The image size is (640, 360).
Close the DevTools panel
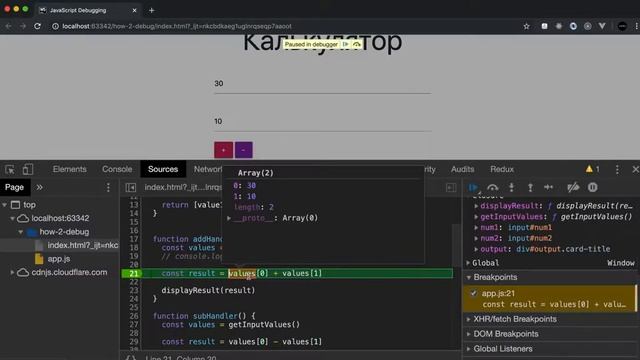tap(635, 169)
